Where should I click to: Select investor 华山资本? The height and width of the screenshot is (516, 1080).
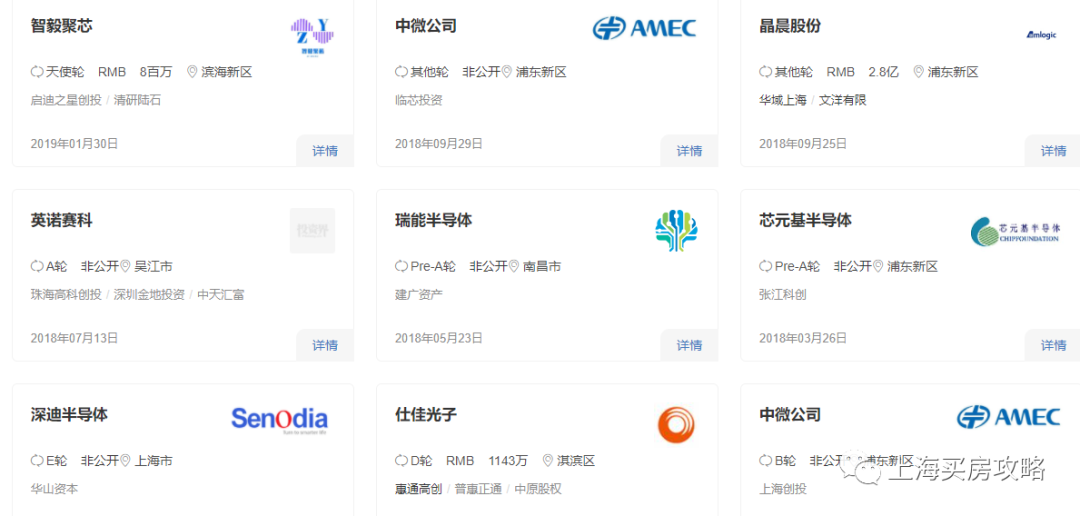[x=54, y=489]
